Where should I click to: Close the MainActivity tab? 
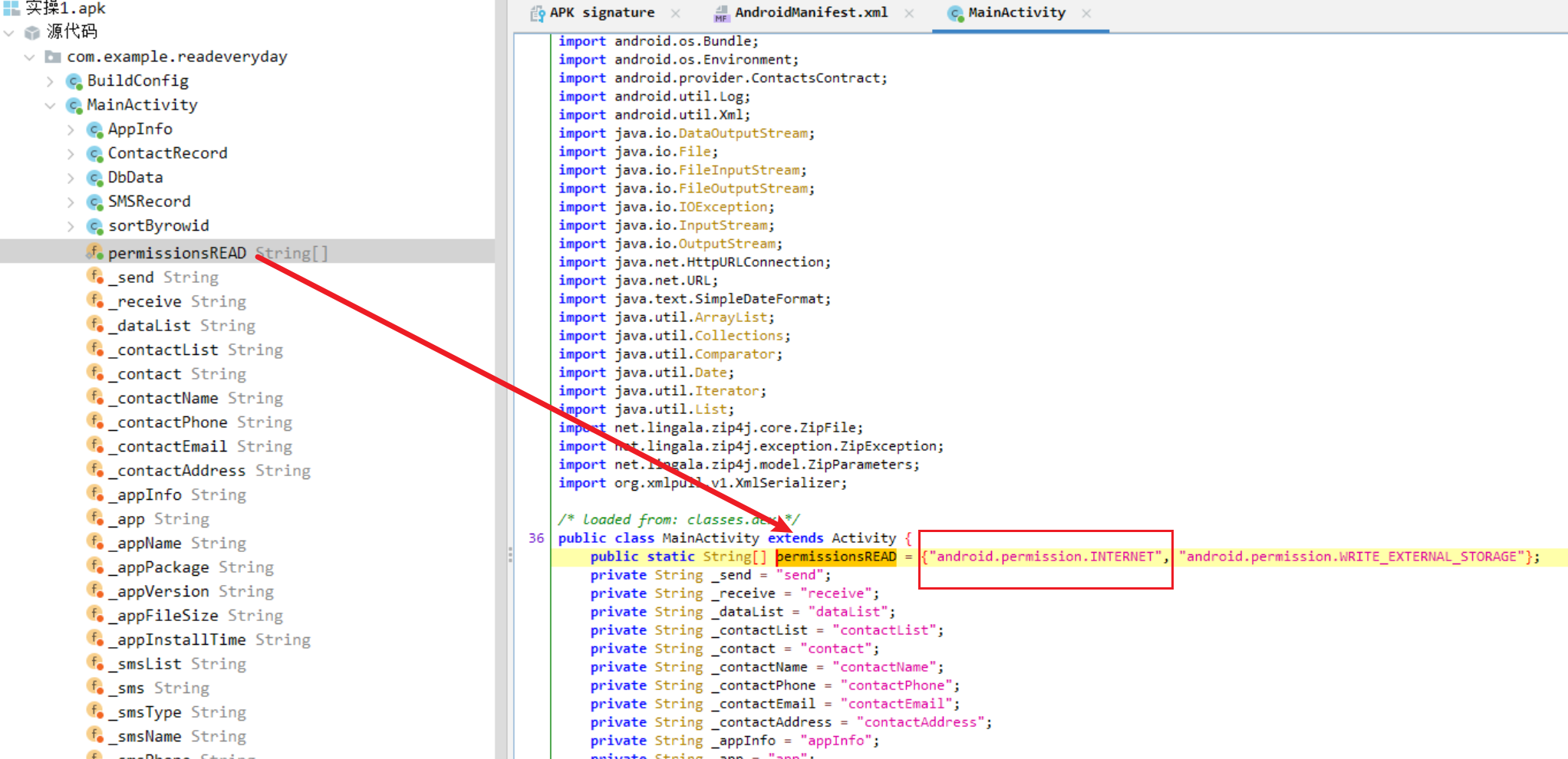point(1086,13)
